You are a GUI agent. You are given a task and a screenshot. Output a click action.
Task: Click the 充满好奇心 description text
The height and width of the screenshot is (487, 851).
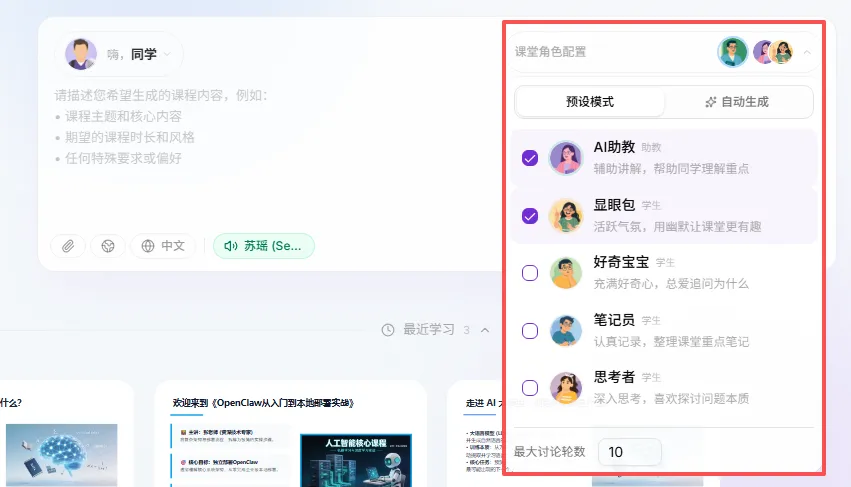coord(671,284)
